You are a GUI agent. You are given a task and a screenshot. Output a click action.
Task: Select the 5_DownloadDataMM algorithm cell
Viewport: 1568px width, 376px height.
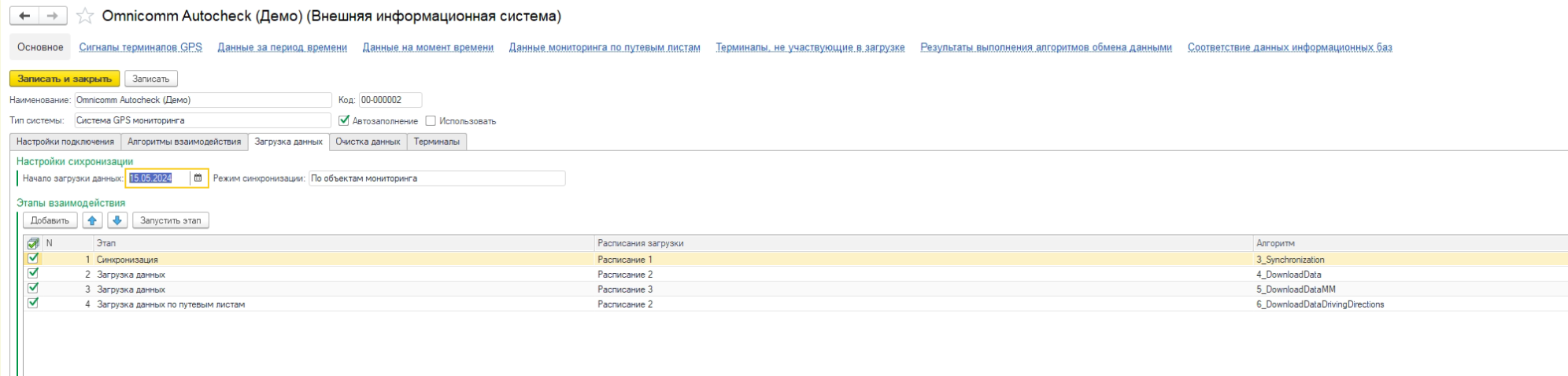click(1411, 289)
